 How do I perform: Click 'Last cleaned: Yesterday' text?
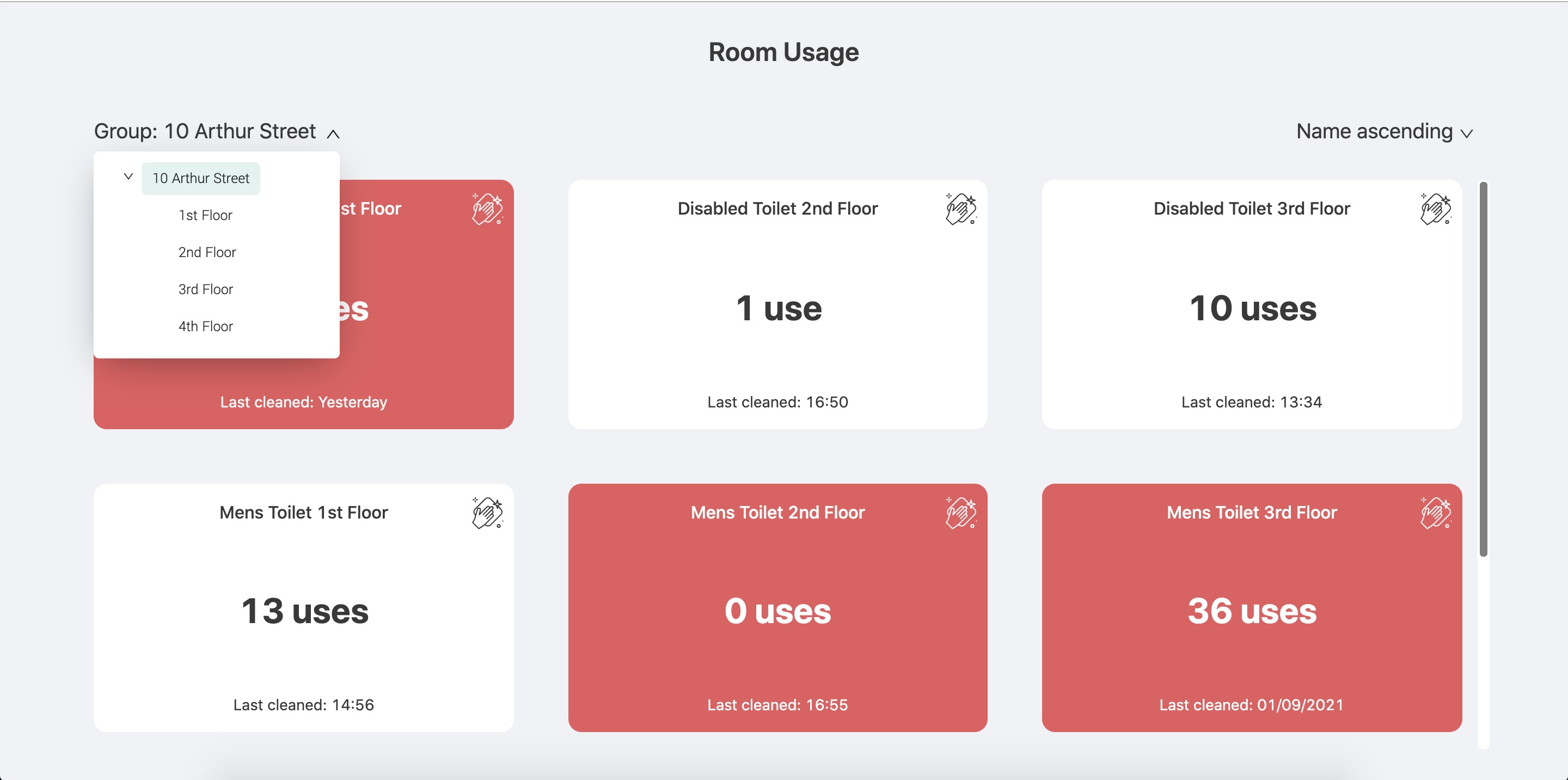(x=304, y=403)
